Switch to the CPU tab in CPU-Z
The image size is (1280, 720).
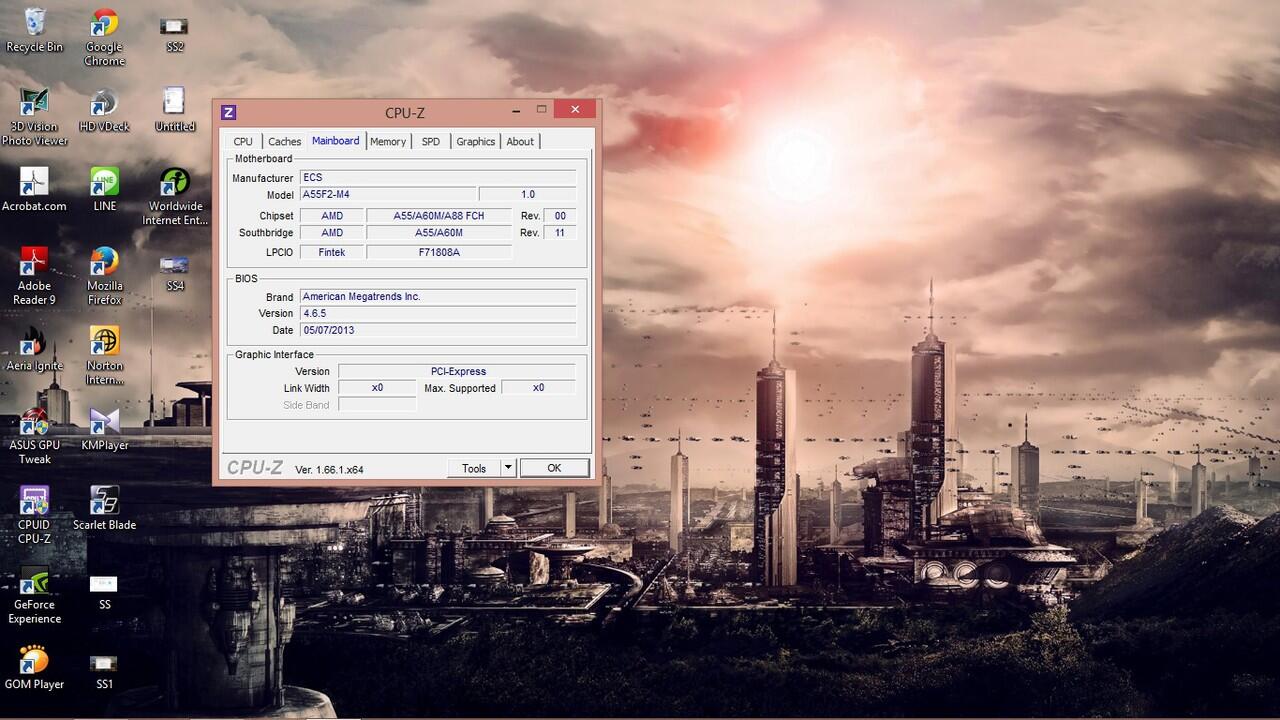243,142
